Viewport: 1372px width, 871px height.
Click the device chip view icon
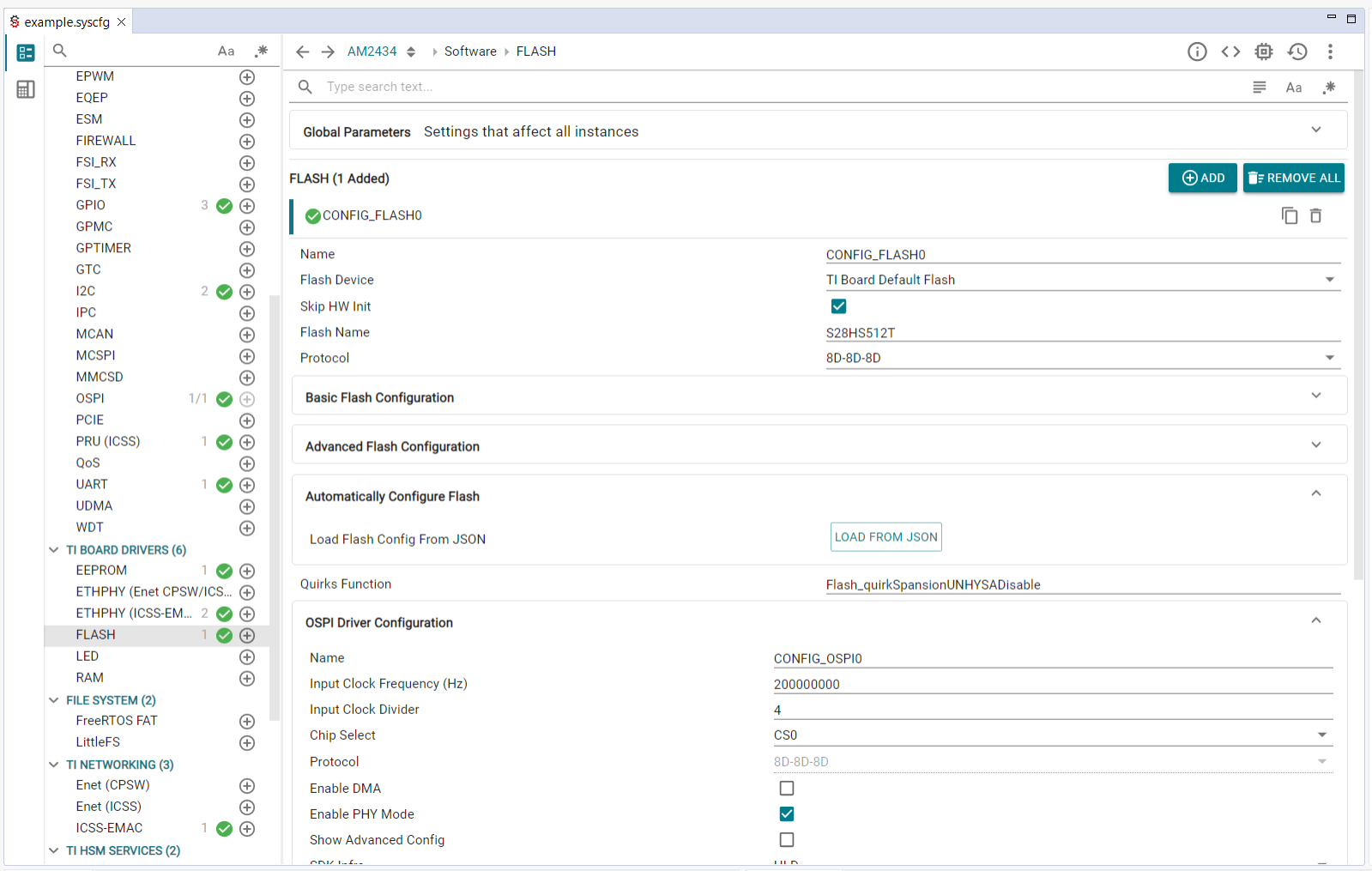click(x=1264, y=51)
